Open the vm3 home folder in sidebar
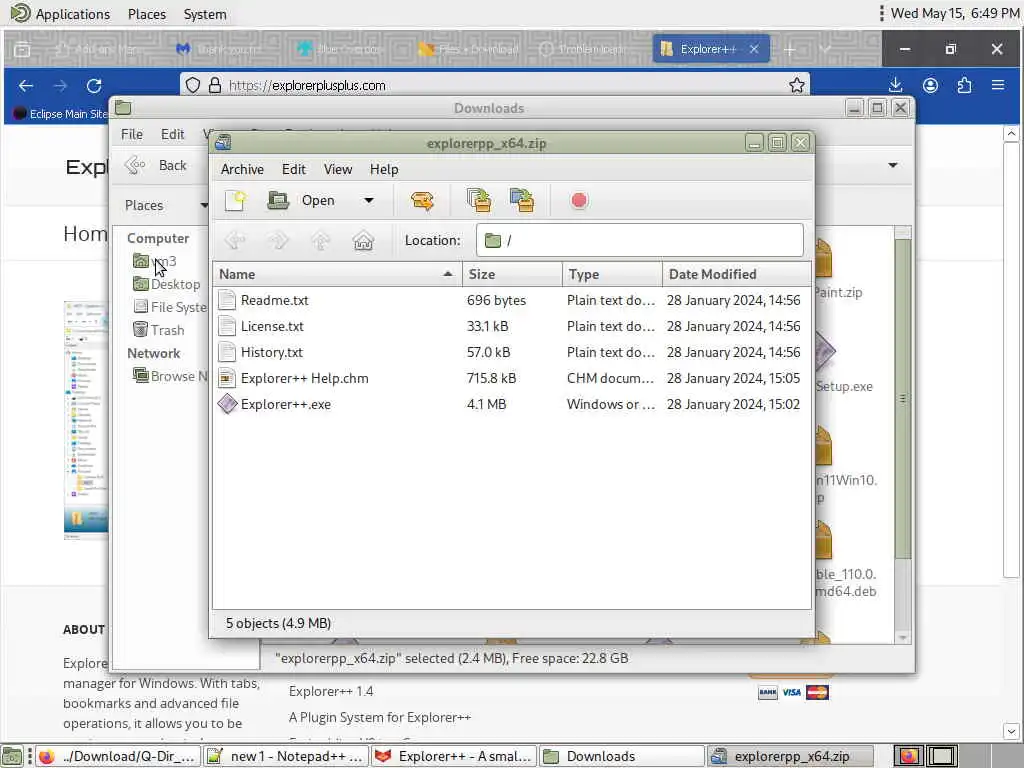Image resolution: width=1024 pixels, height=768 pixels. (155, 261)
